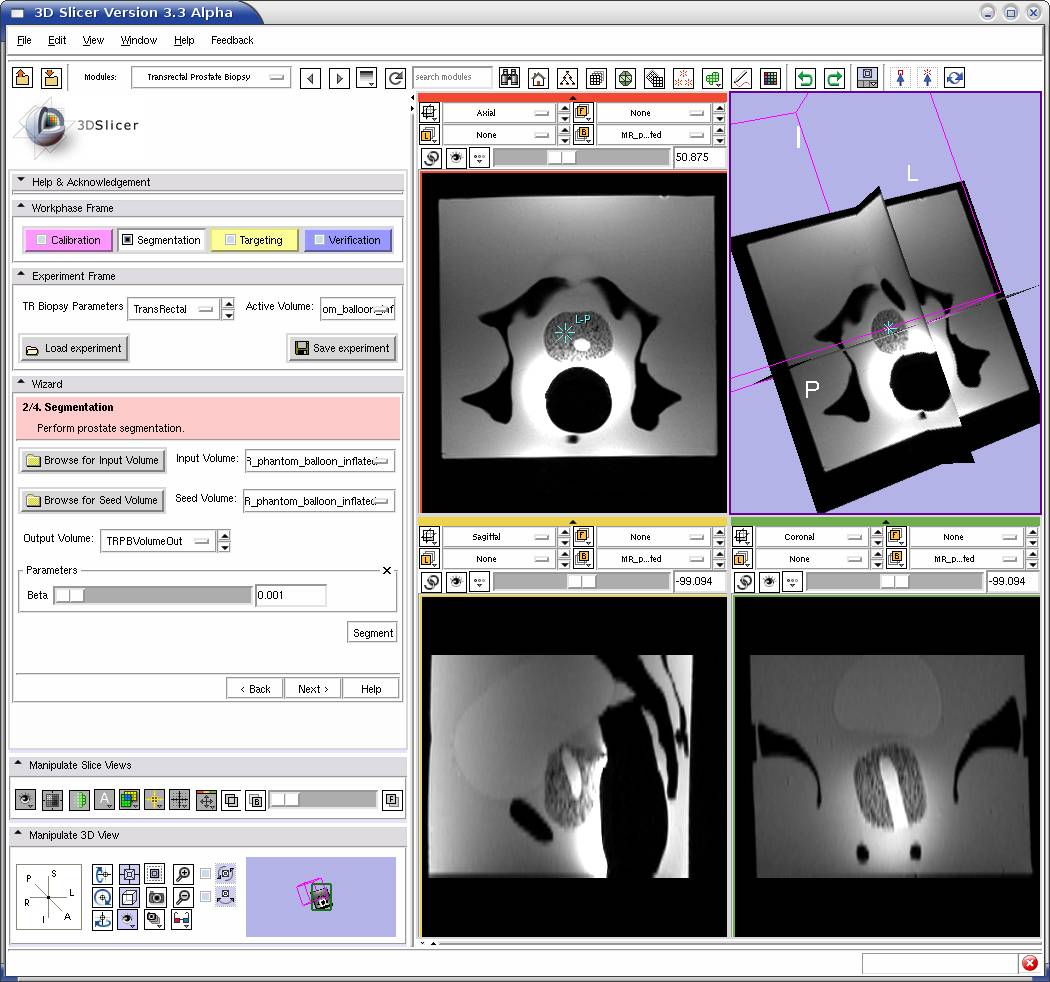Collapse the Manipulate Slice Views panel
Viewport: 1050px width, 982px height.
click(x=20, y=765)
